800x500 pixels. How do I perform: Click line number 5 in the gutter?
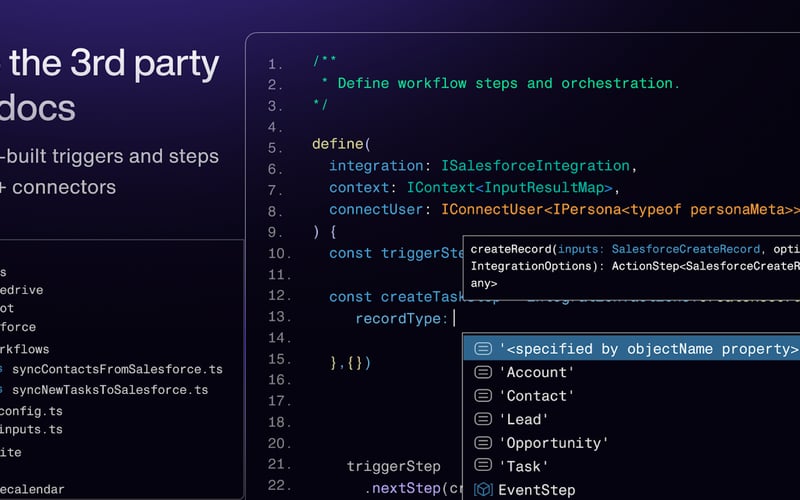click(x=275, y=148)
